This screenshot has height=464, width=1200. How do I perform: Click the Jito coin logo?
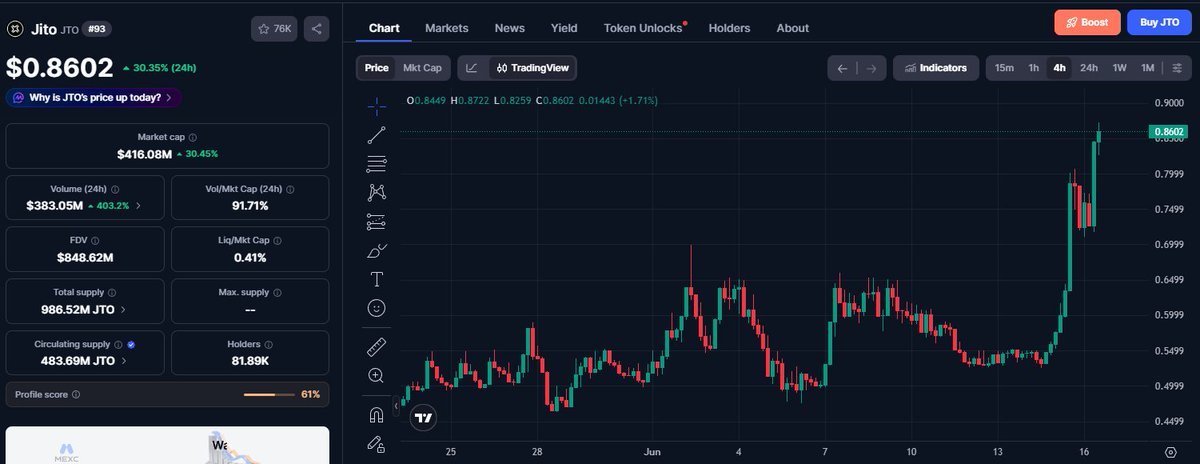15,29
